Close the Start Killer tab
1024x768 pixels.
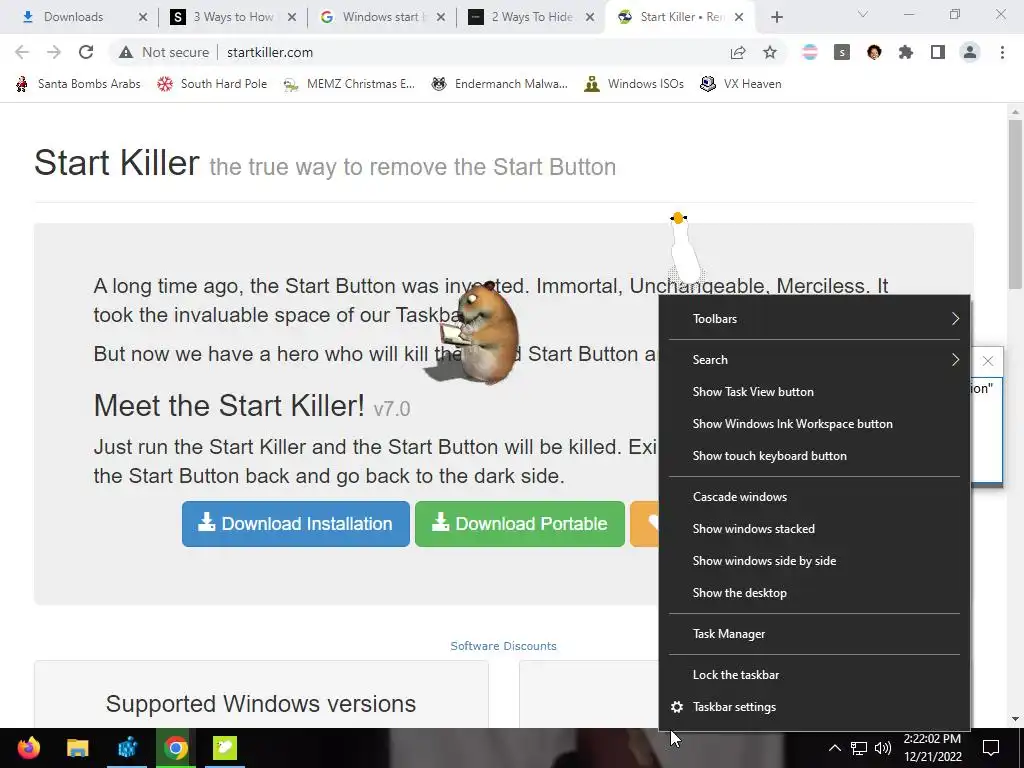(x=739, y=17)
